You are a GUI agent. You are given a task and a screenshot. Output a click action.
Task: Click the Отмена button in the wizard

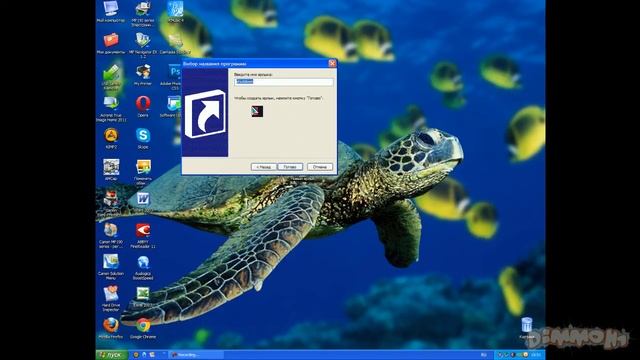point(320,167)
